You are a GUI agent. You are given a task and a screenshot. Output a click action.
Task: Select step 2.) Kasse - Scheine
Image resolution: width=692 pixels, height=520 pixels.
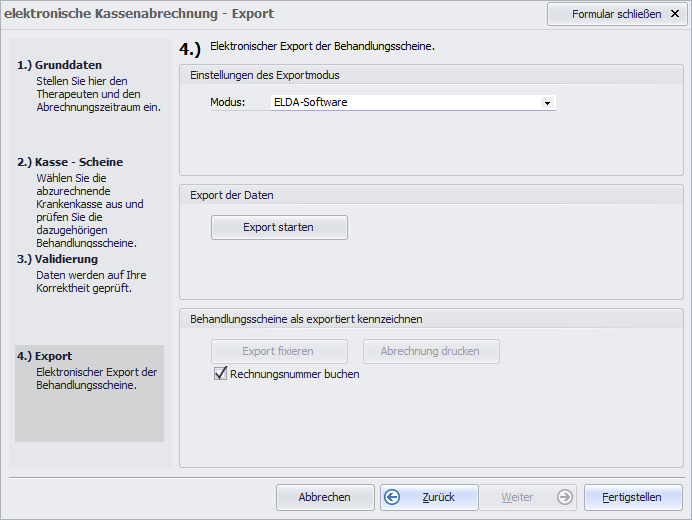click(x=70, y=162)
